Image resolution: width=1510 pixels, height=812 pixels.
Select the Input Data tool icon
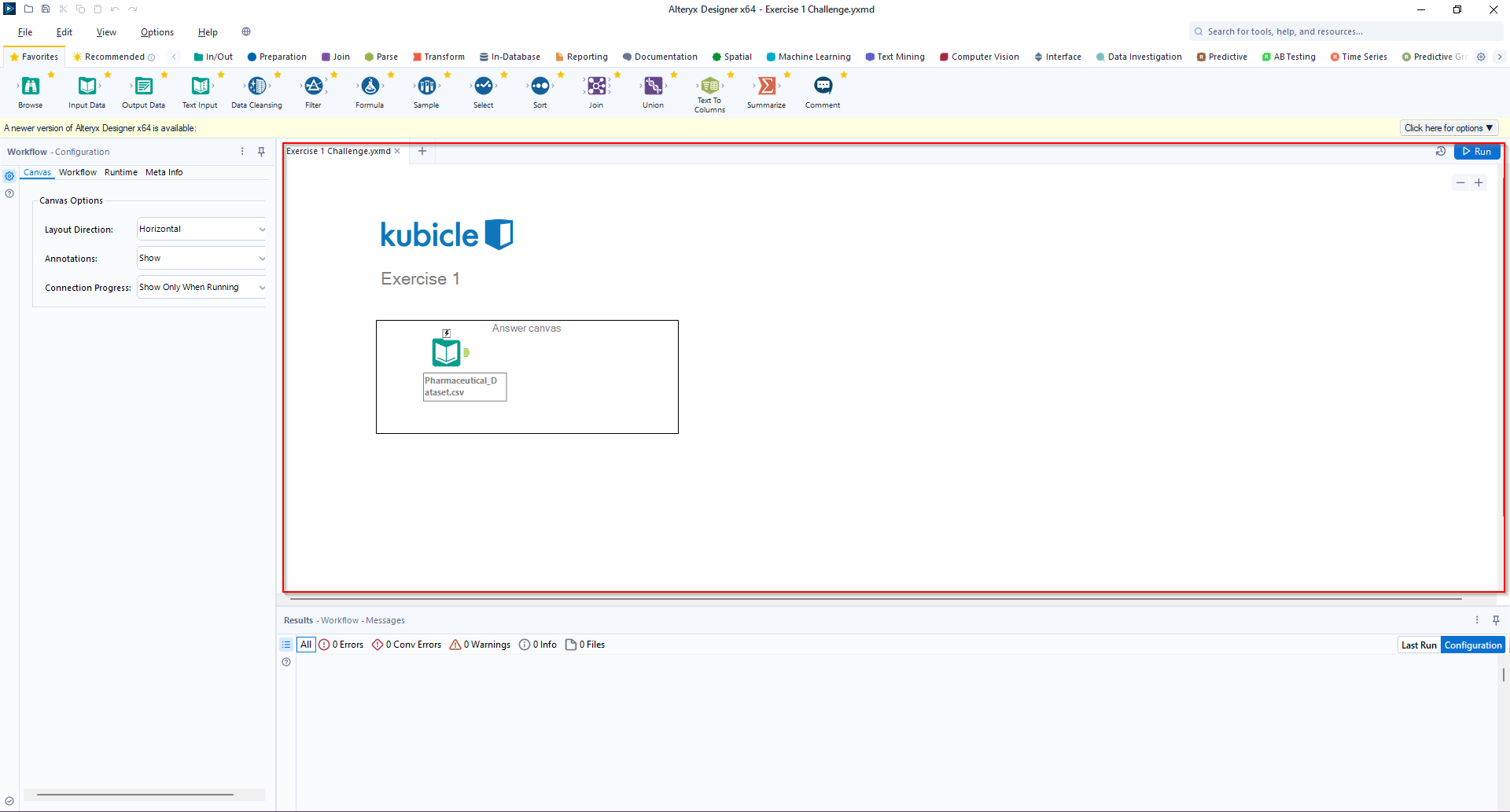point(87,86)
